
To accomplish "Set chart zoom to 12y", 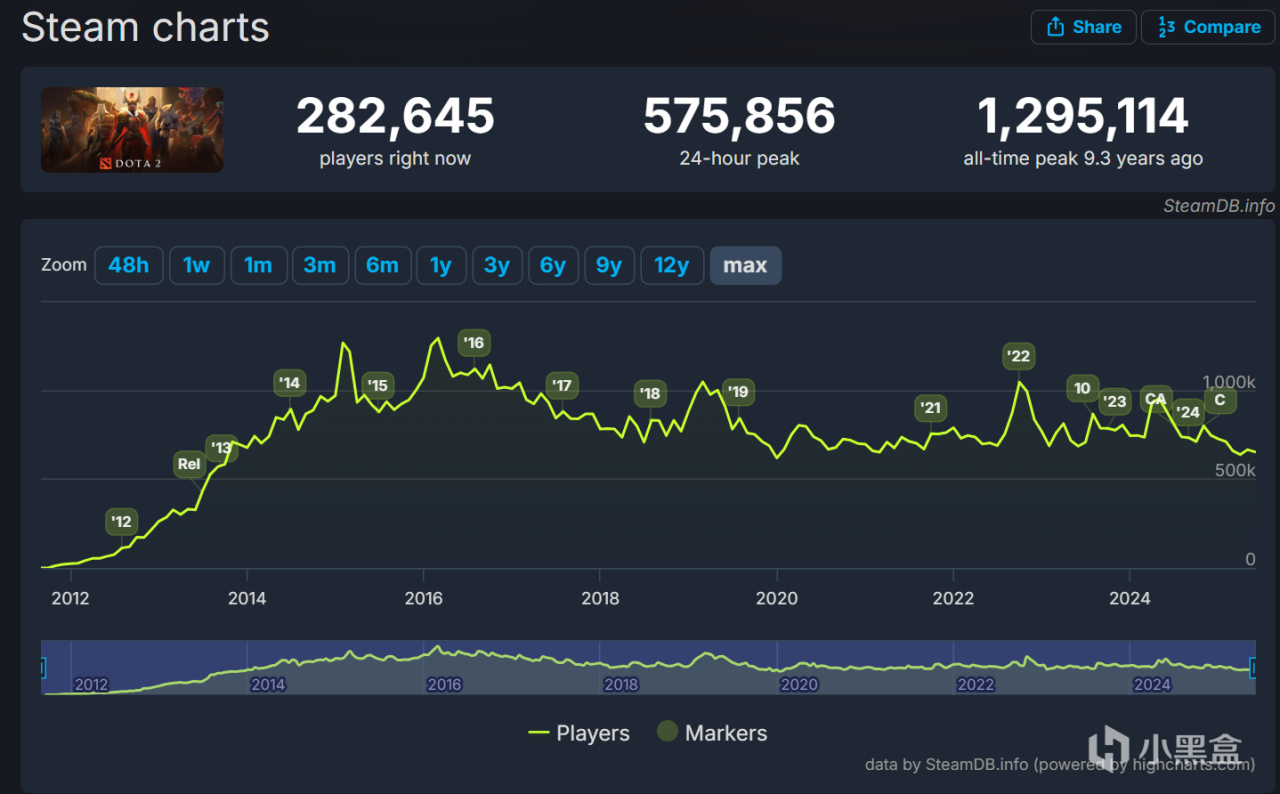I will (672, 266).
